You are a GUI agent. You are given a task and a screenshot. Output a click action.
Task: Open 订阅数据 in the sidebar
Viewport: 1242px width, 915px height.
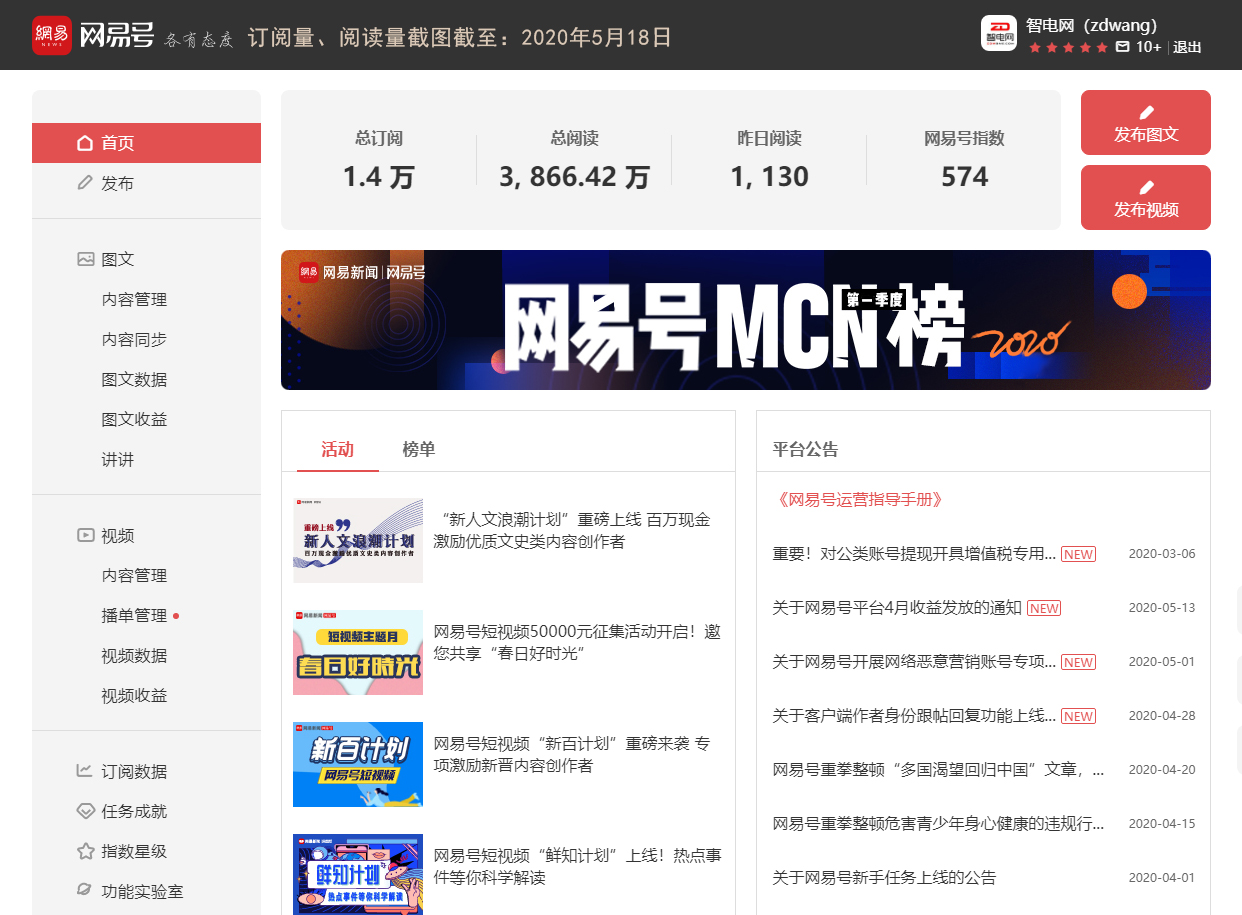point(134,771)
